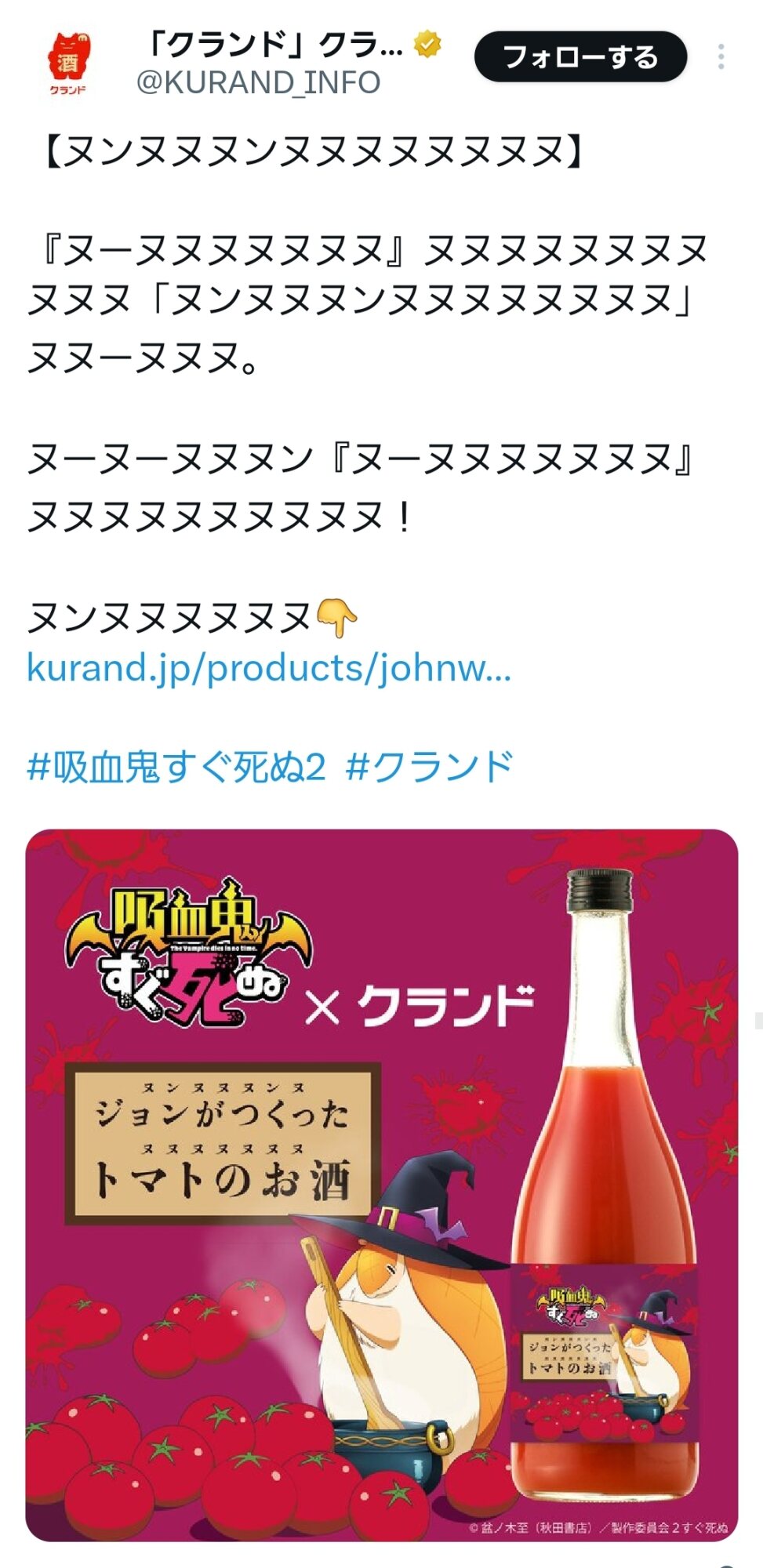Open the 「クランド」 display name
Screen dimensions: 763x1568
(x=274, y=45)
